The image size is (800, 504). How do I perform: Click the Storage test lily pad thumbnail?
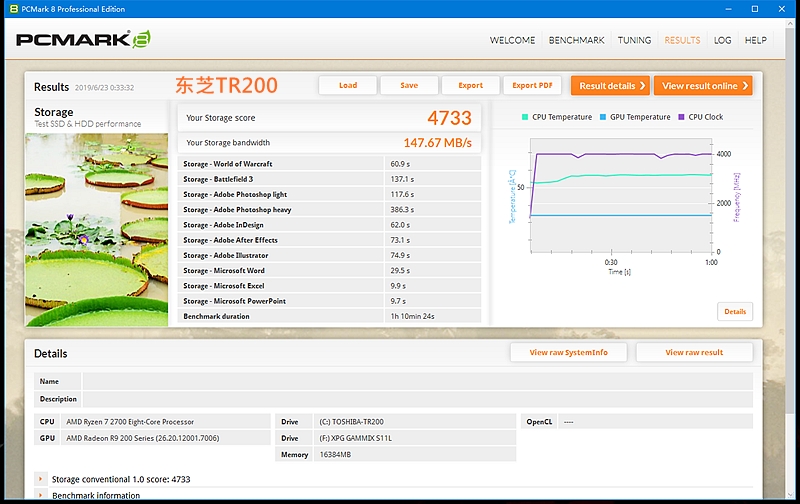[x=96, y=230]
